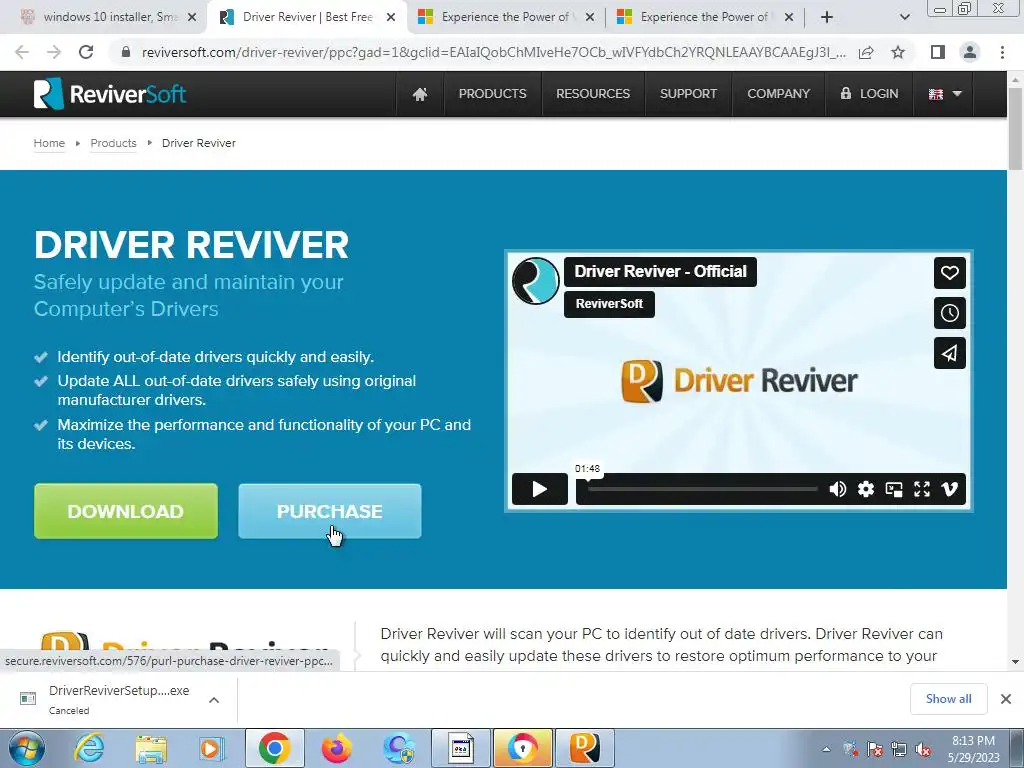Open video settings gear icon

point(865,489)
